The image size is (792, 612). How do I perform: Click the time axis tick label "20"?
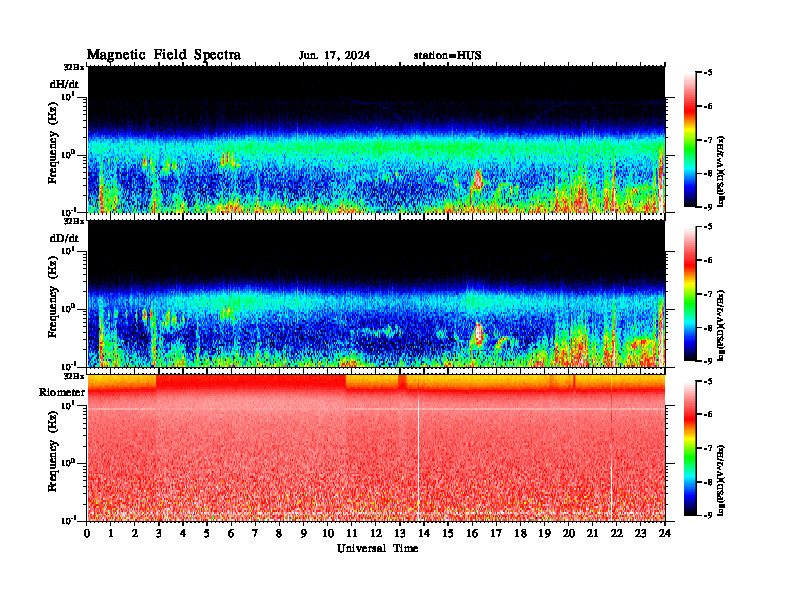coord(568,533)
